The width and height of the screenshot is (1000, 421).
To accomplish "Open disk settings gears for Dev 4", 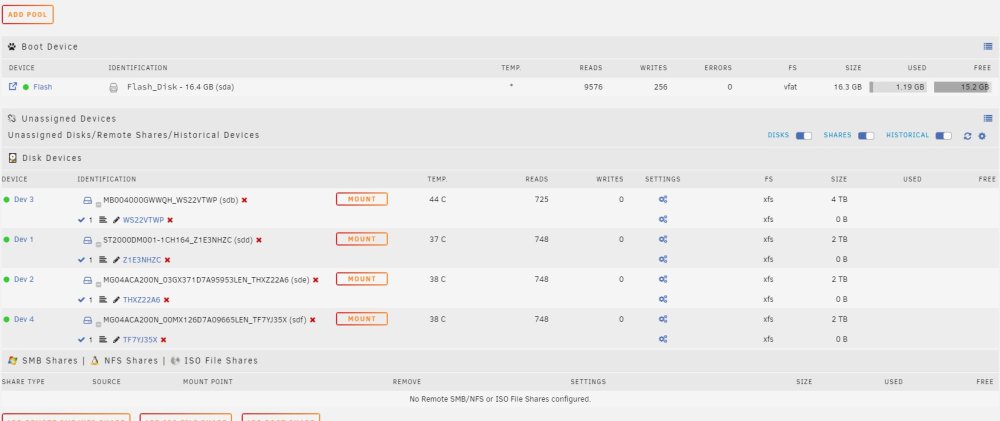I will [663, 320].
